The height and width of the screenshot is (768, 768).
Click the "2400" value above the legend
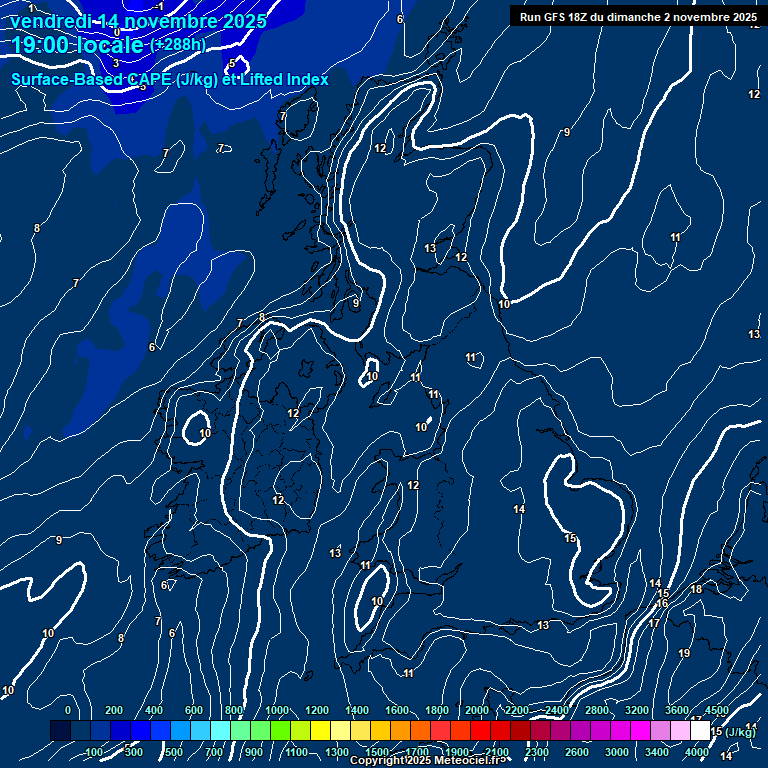556,710
